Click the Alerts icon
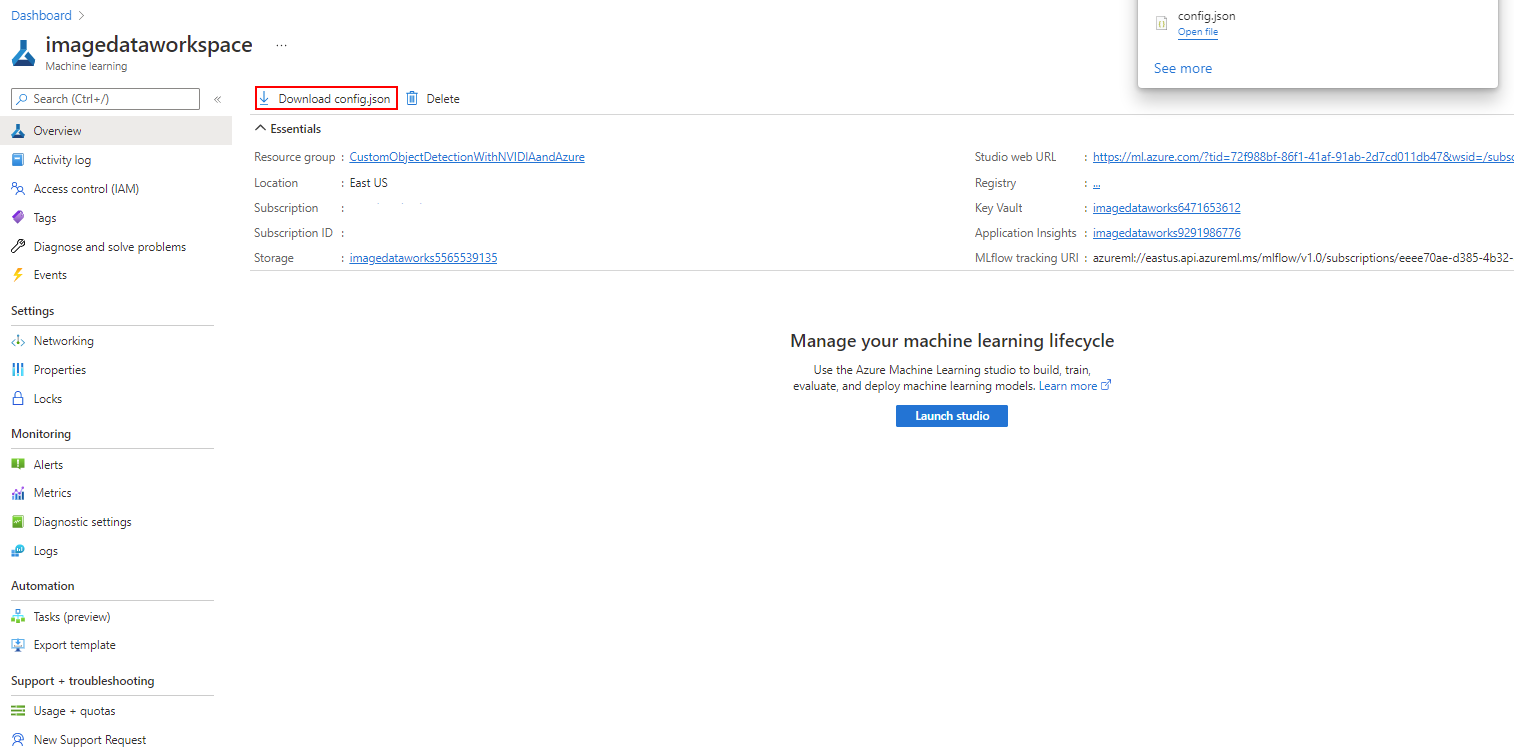 click(17, 465)
